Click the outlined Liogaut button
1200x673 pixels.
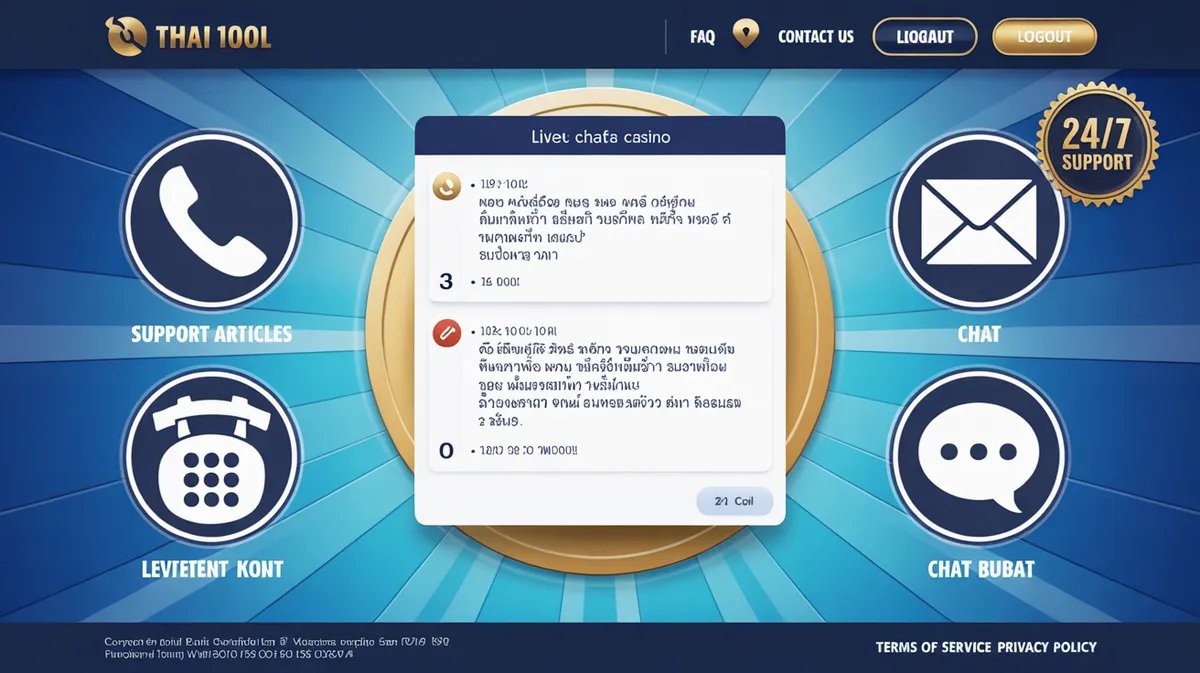(925, 37)
